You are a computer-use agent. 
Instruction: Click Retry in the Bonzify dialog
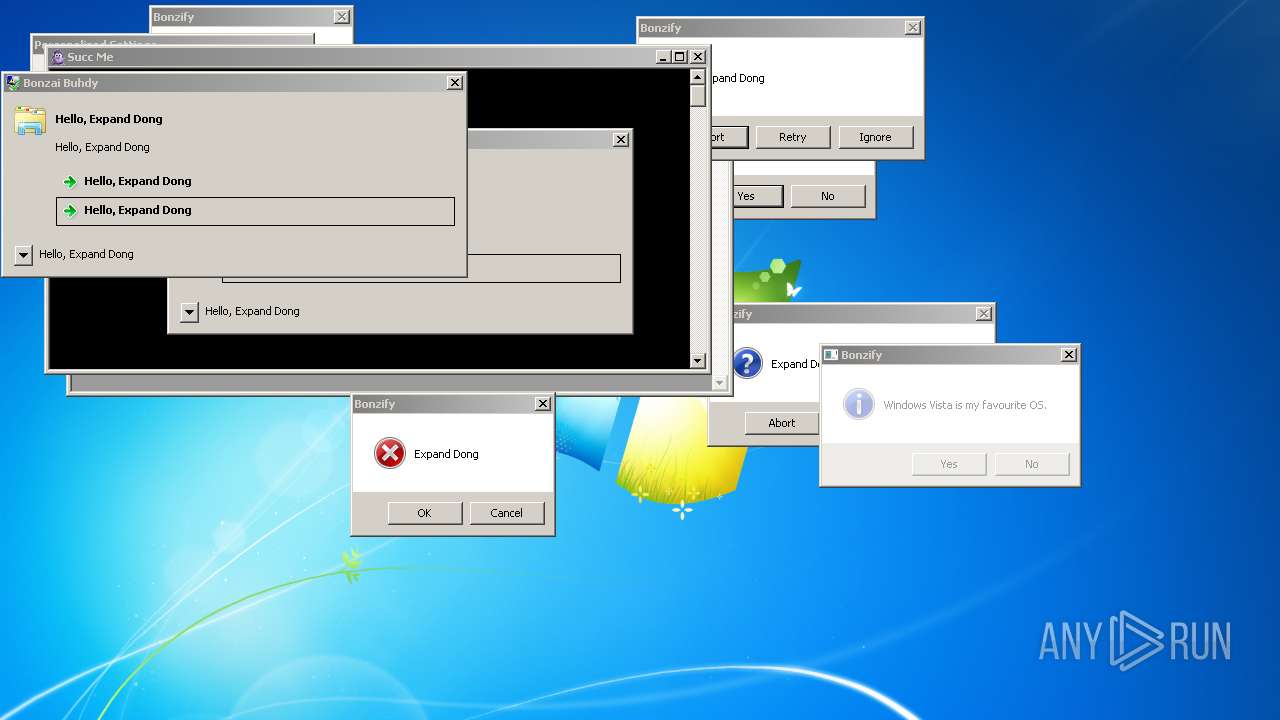click(793, 137)
